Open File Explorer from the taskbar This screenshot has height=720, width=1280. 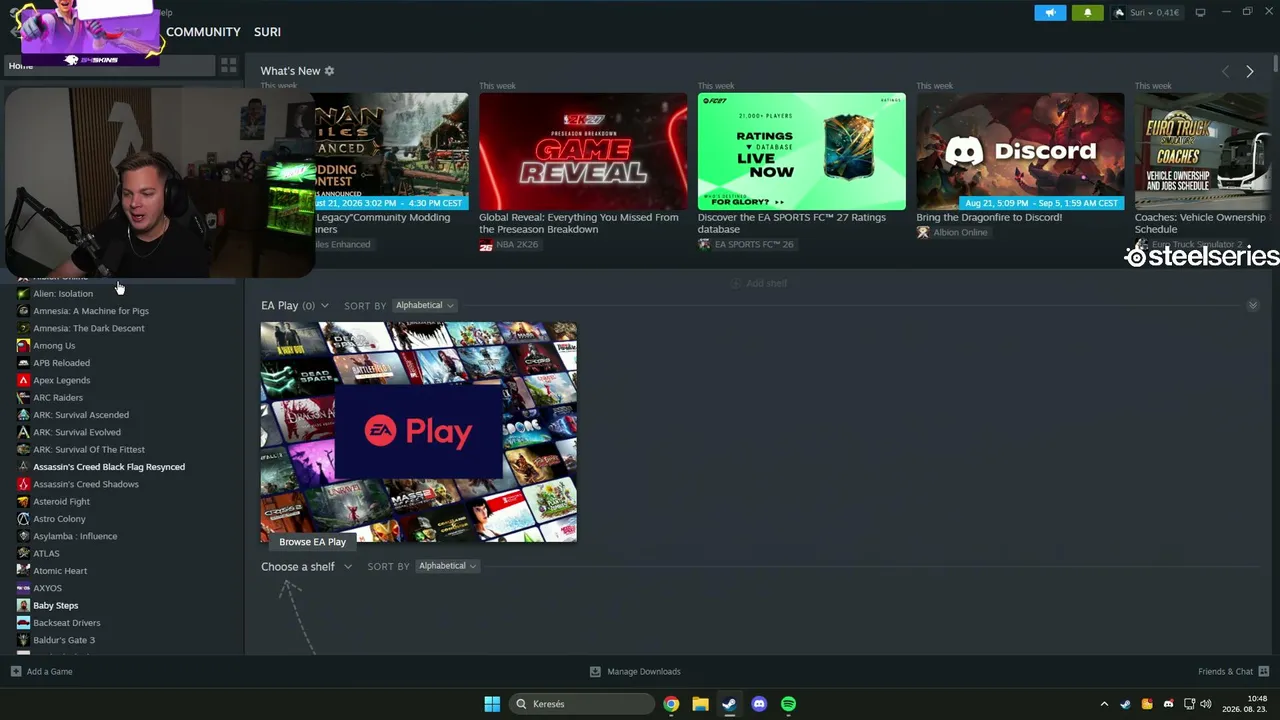(700, 704)
